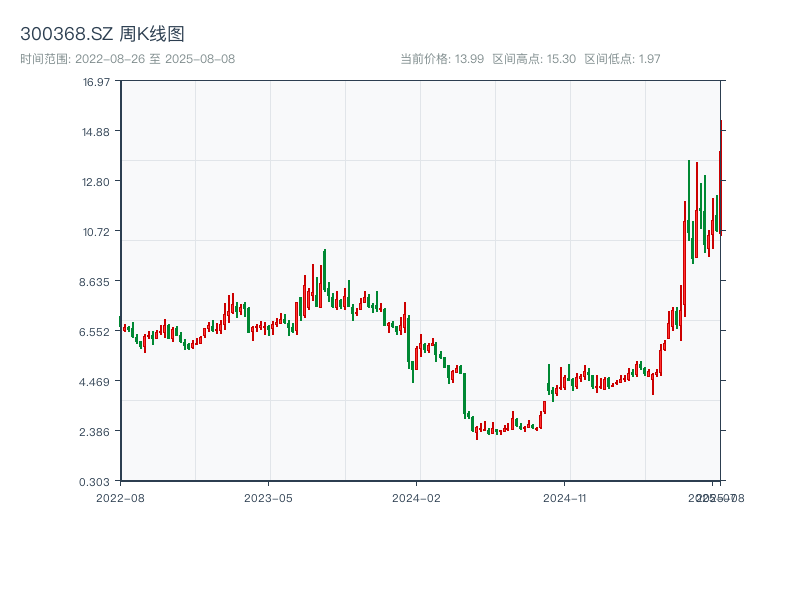Viewport: 800px width, 600px height.
Task: Select the 12.80 y-axis tick label
Action: [x=96, y=182]
